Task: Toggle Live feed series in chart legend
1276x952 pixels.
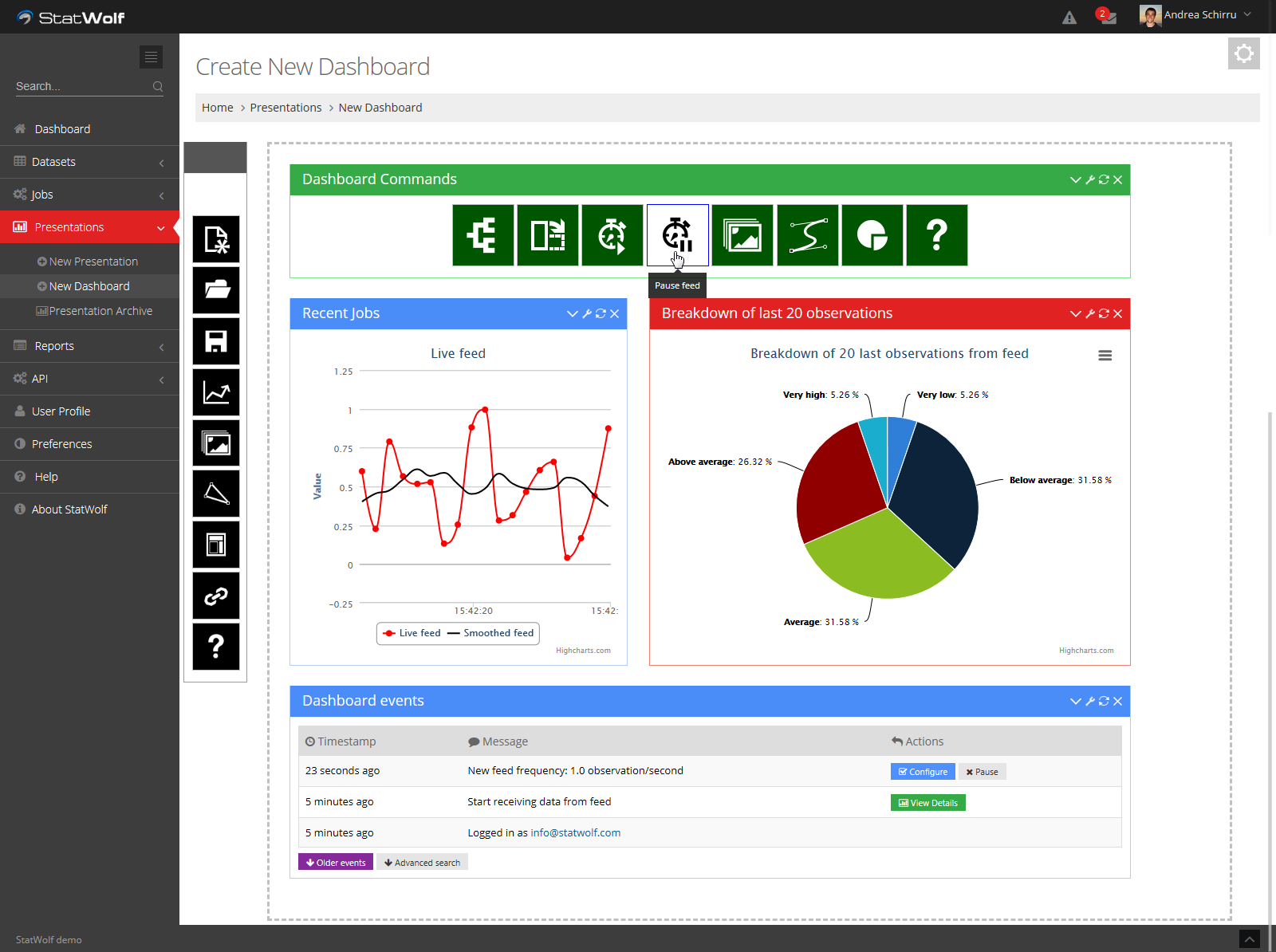Action: click(x=412, y=633)
